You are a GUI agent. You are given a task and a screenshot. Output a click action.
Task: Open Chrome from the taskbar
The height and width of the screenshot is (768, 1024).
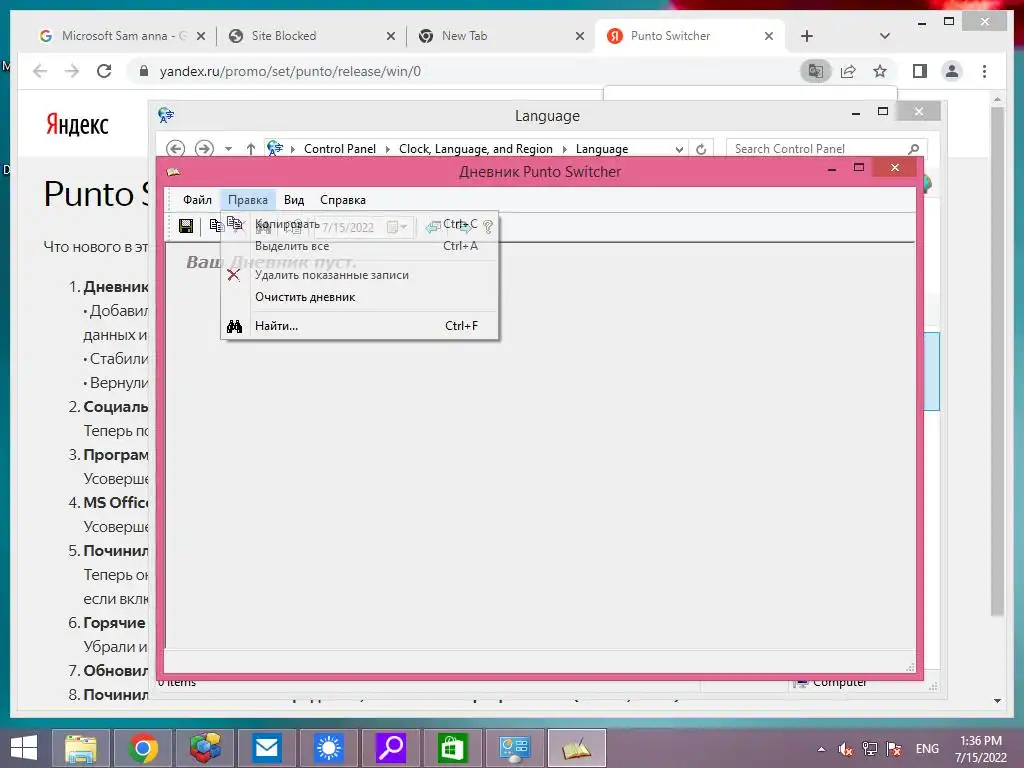pos(143,748)
